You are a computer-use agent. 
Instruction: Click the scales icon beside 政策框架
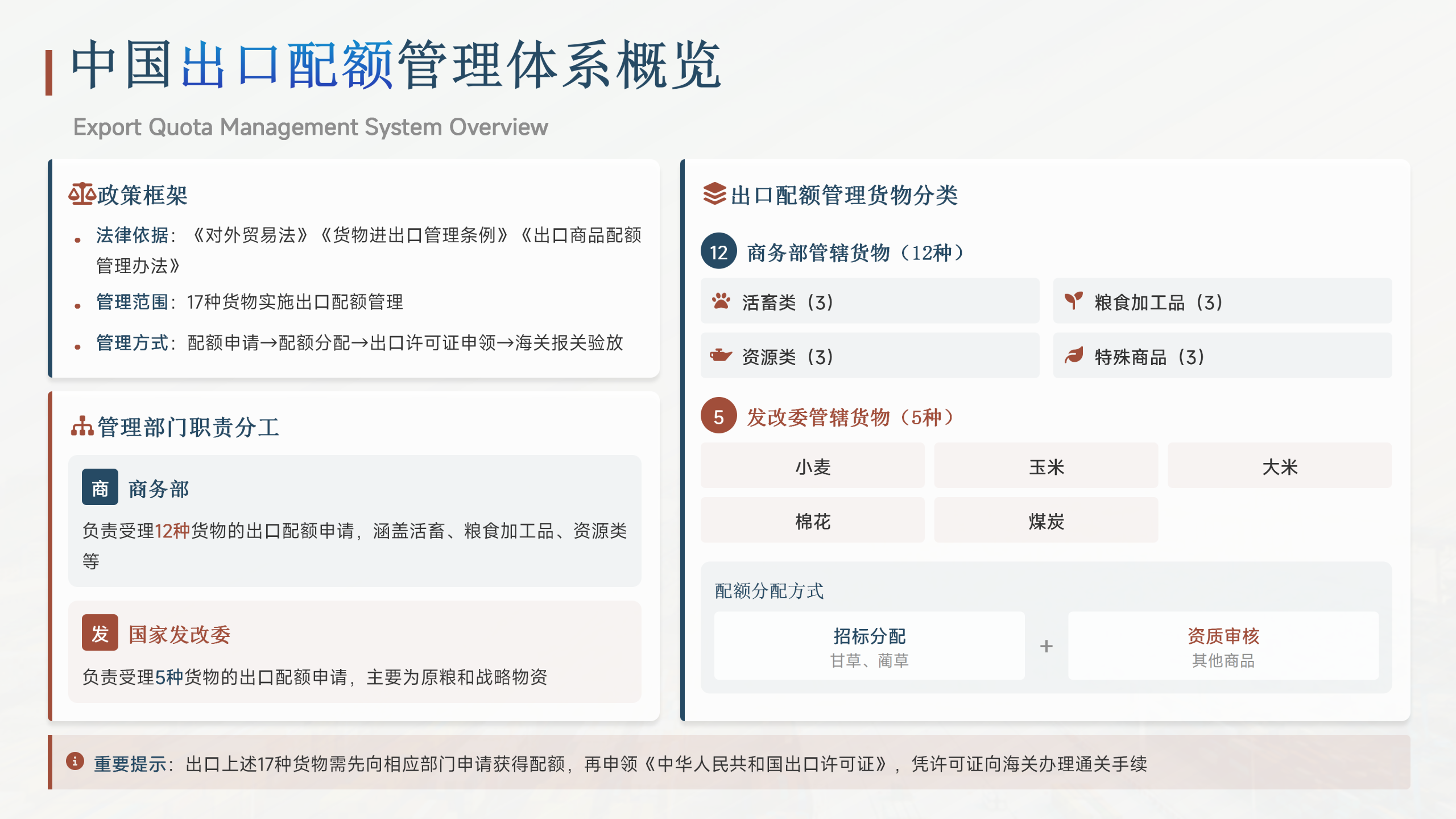[81, 195]
